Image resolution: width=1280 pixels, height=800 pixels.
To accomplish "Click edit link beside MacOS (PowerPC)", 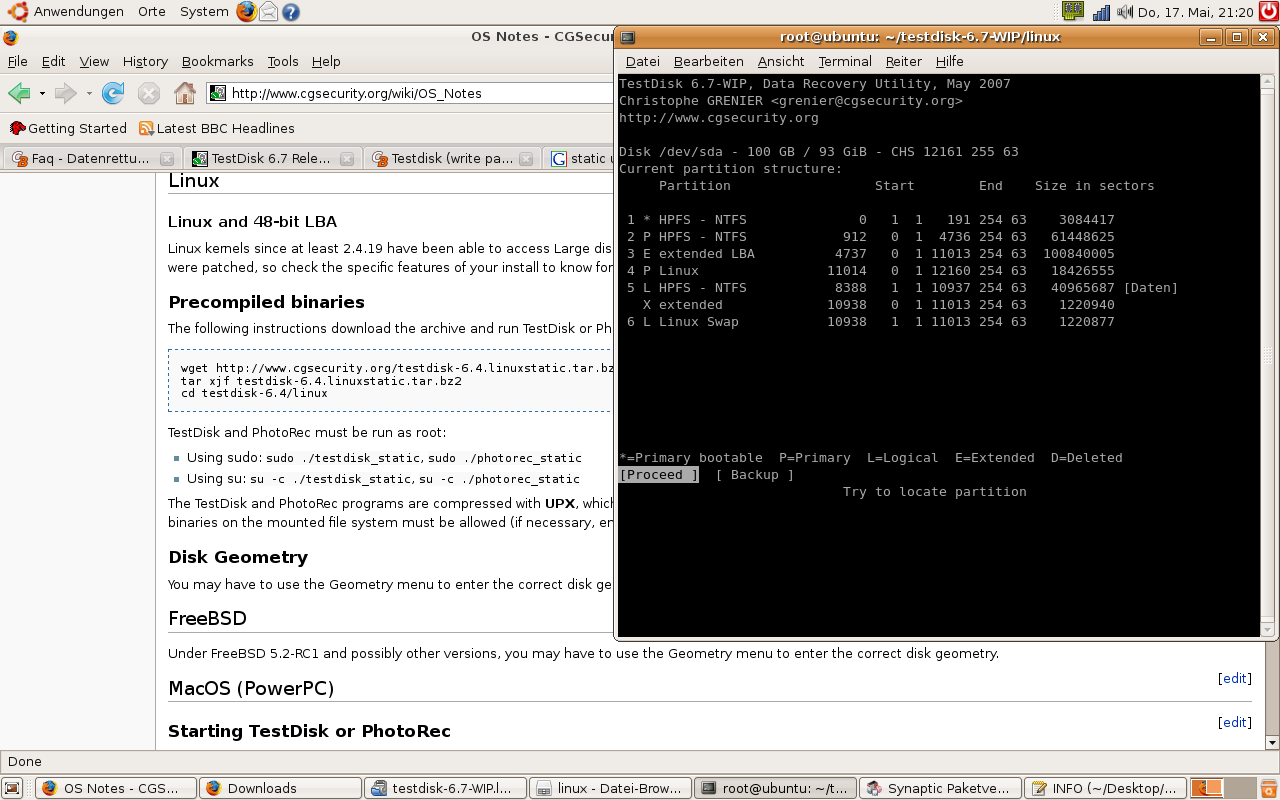I will point(1234,678).
